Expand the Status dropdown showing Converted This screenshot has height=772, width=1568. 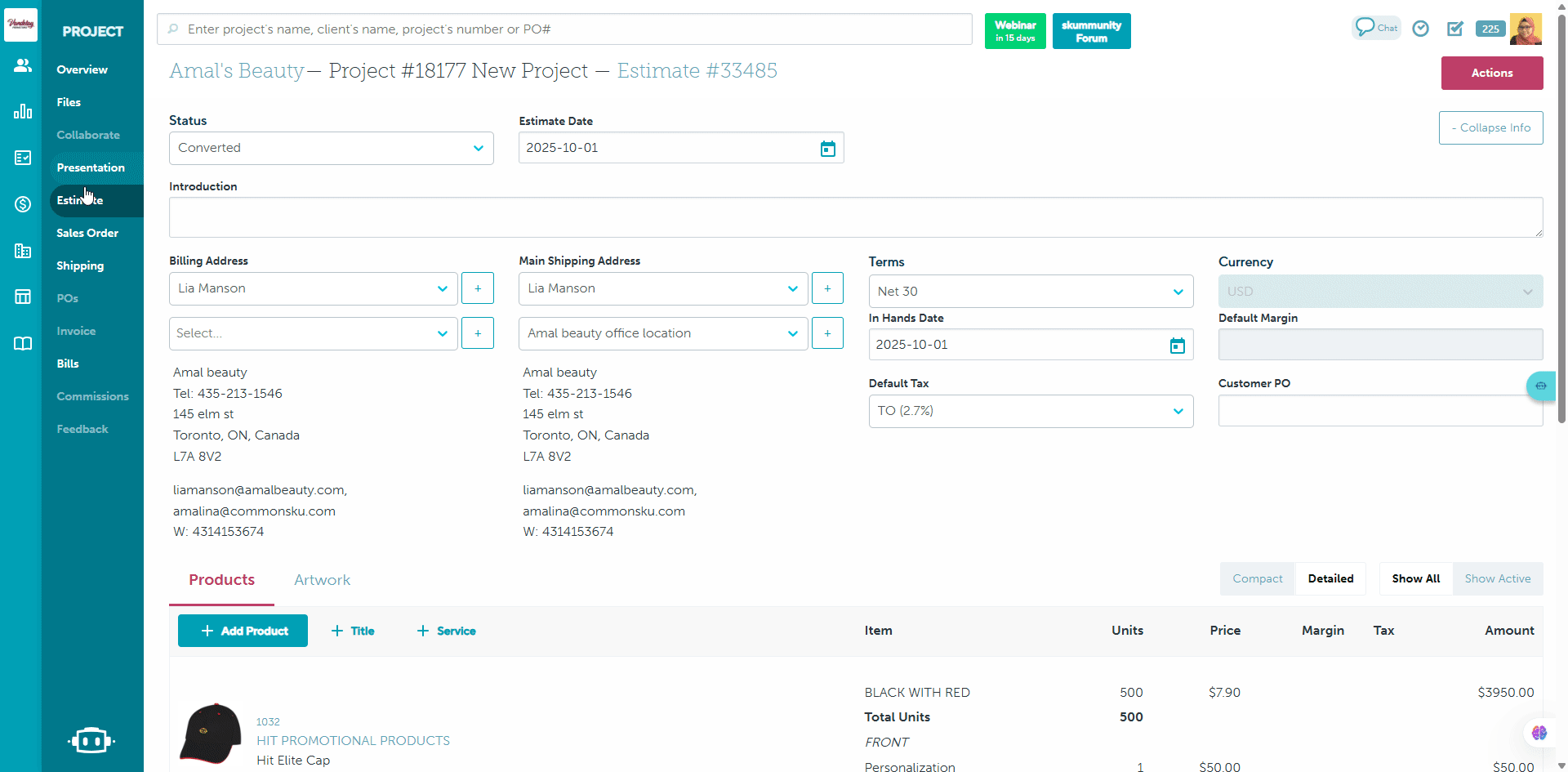coord(331,149)
